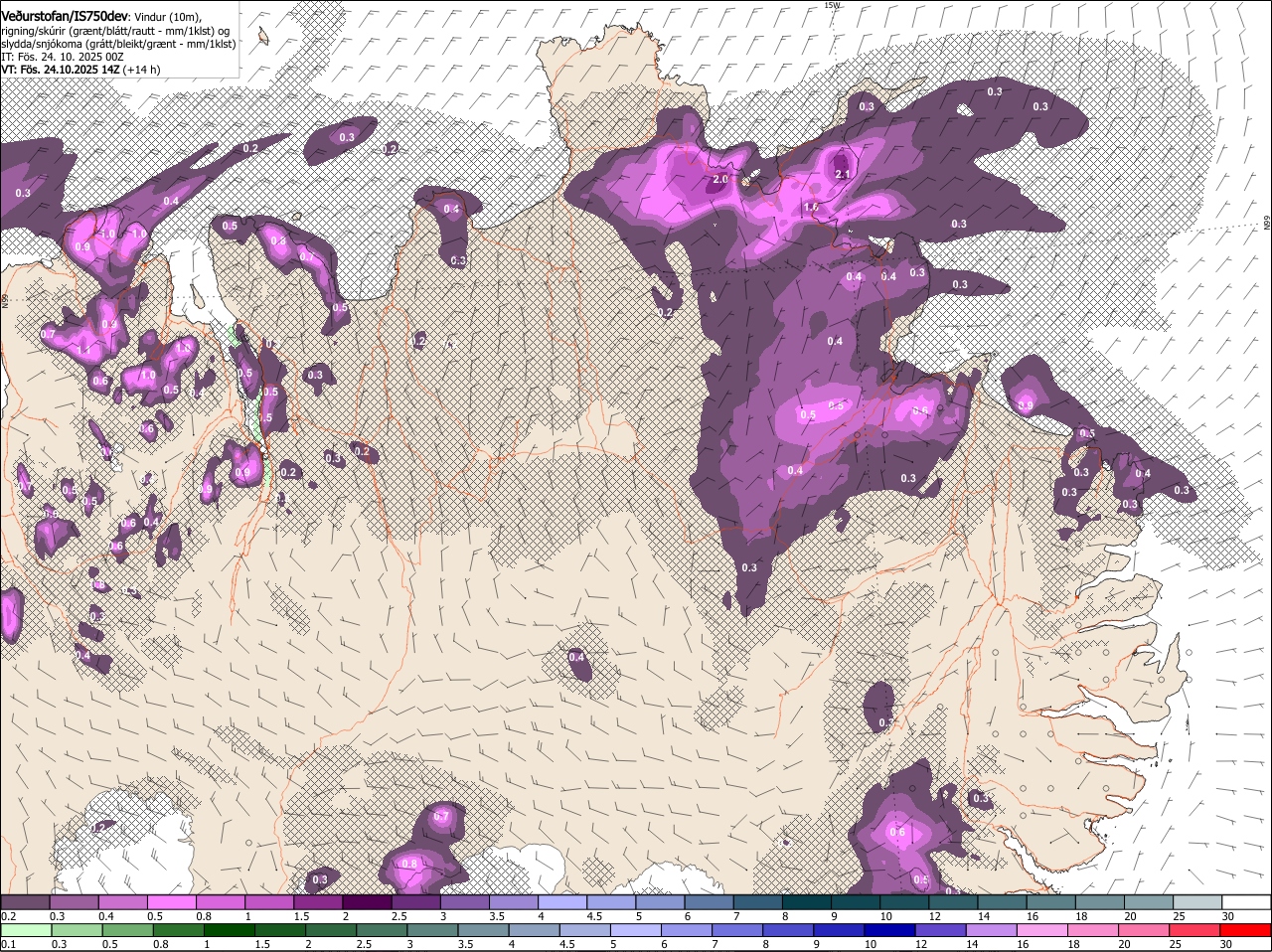Click the 2.0 precipitation value on the map

721,179
